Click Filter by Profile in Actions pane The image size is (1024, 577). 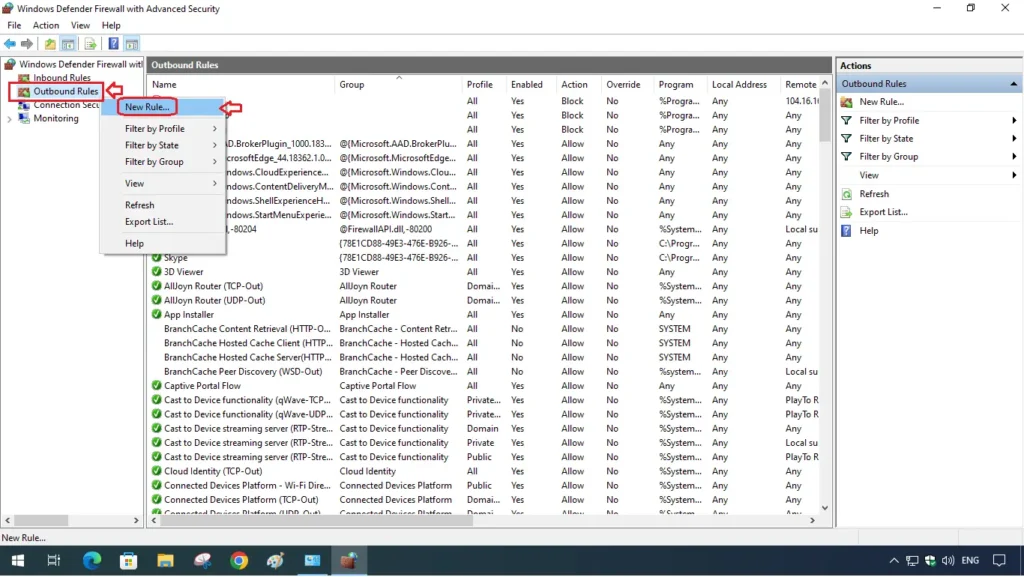(889, 120)
